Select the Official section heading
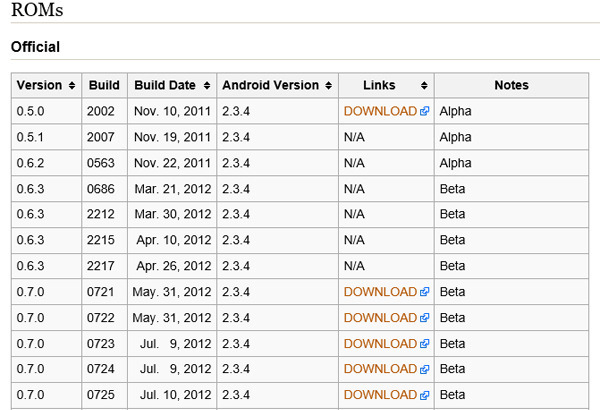 pos(35,47)
